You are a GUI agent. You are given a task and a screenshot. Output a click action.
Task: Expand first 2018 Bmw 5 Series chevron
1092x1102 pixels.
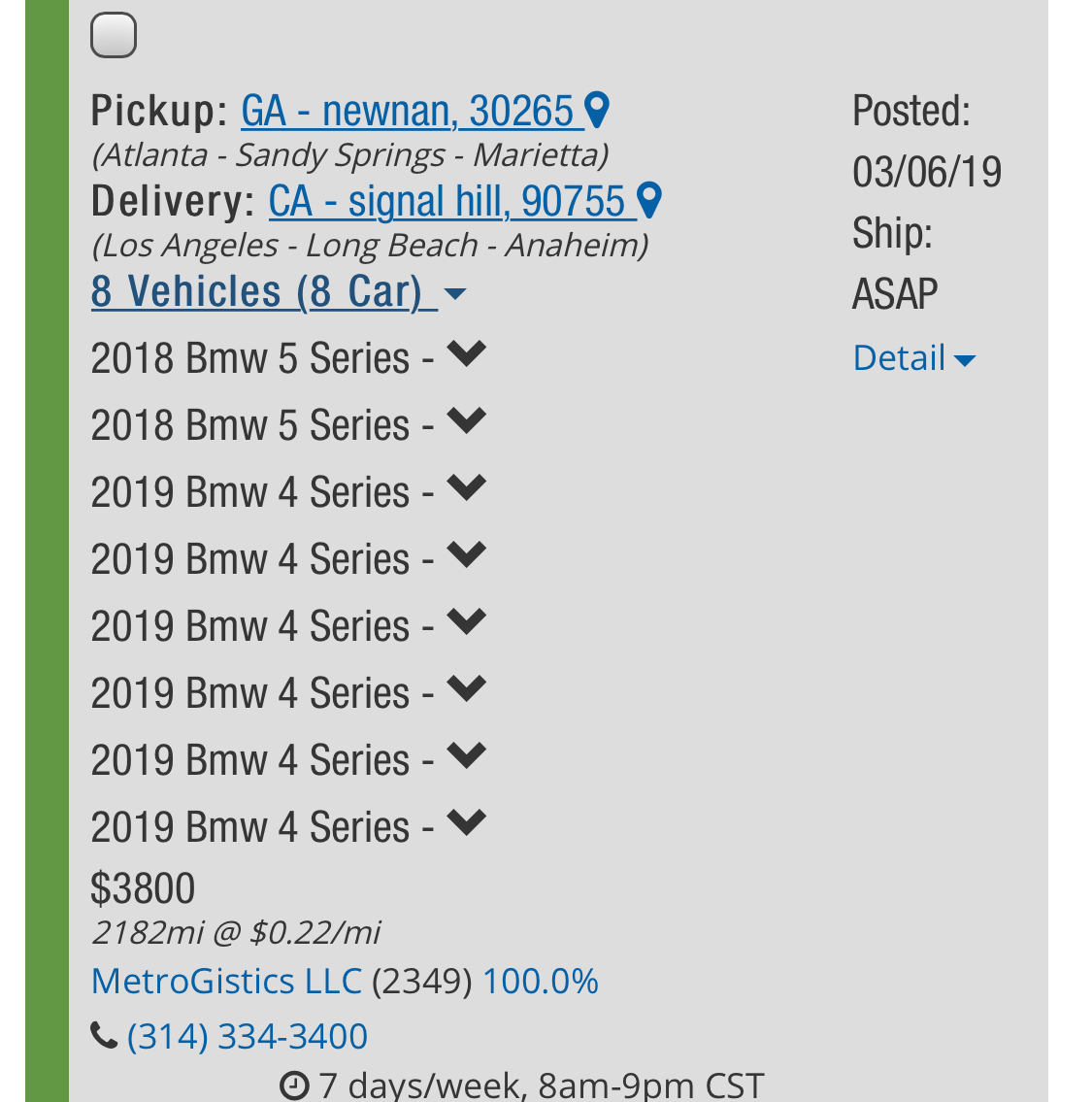point(466,355)
